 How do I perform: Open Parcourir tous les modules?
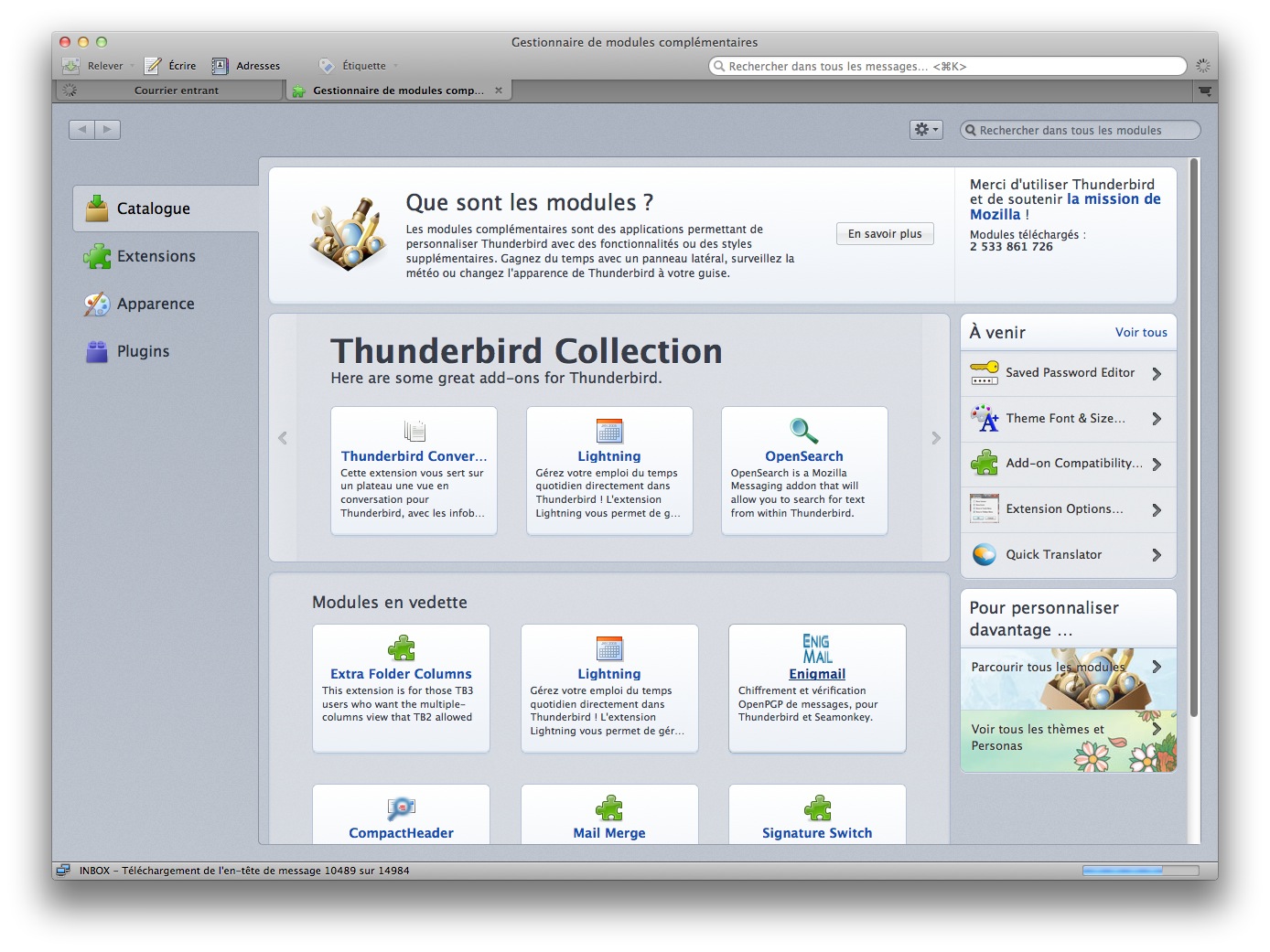[x=1069, y=679]
